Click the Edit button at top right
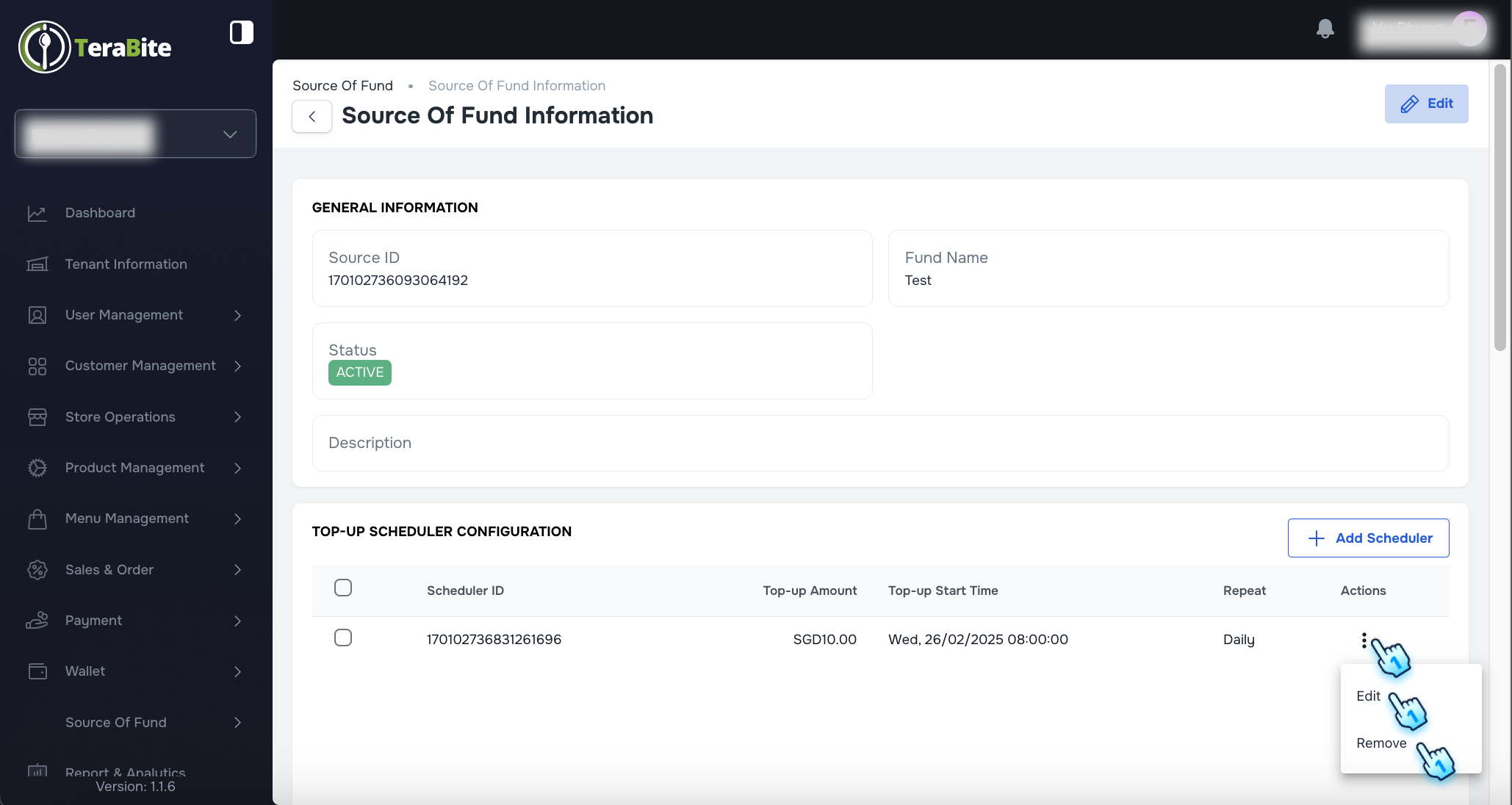The width and height of the screenshot is (1512, 805). [1426, 104]
